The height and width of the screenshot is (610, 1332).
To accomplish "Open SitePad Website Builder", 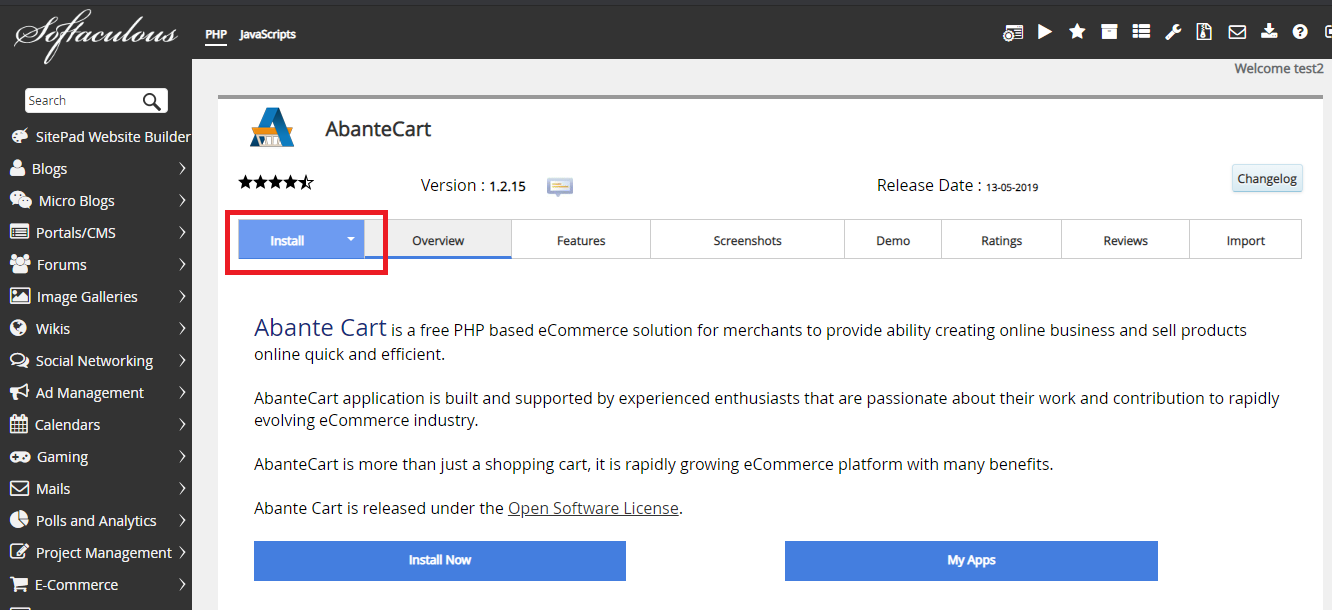I will 100,136.
